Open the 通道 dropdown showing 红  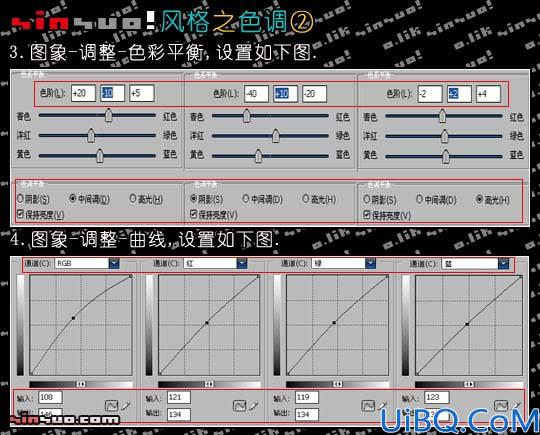pos(215,263)
